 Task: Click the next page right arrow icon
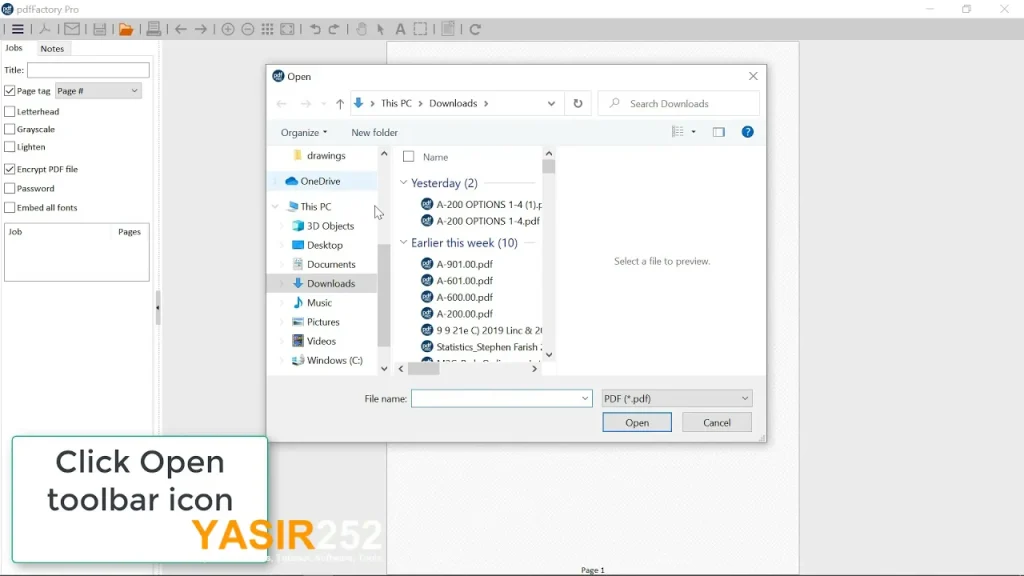200,29
